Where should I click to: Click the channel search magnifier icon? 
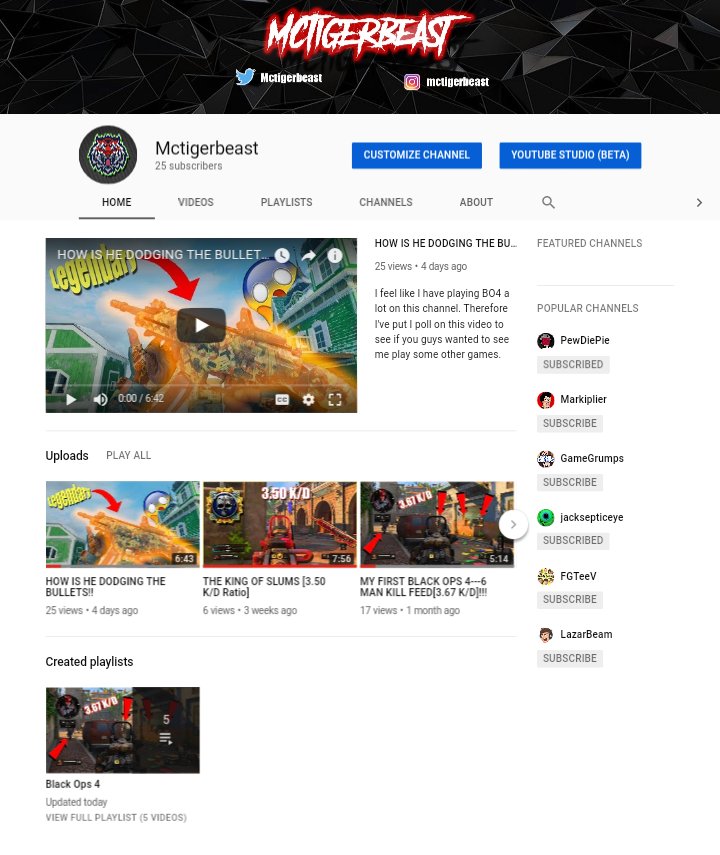coord(548,202)
